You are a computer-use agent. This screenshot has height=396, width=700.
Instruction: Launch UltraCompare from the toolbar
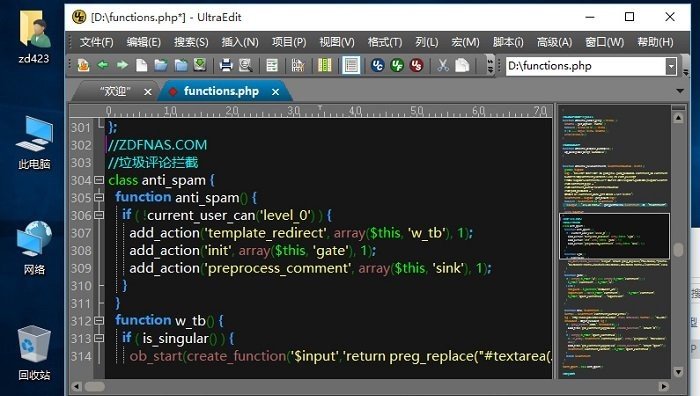[377, 65]
